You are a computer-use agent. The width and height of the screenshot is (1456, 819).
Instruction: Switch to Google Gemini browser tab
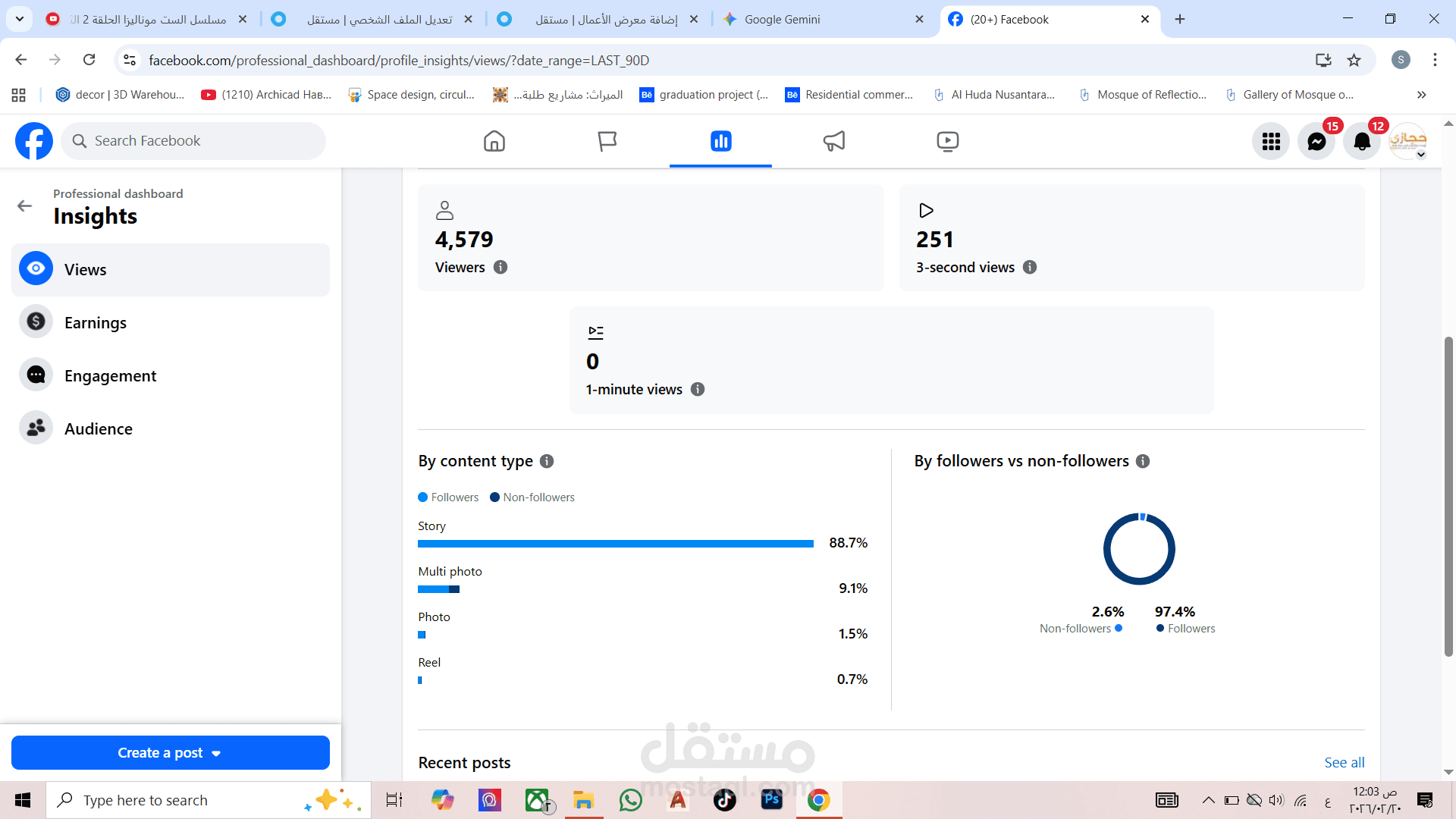click(781, 19)
